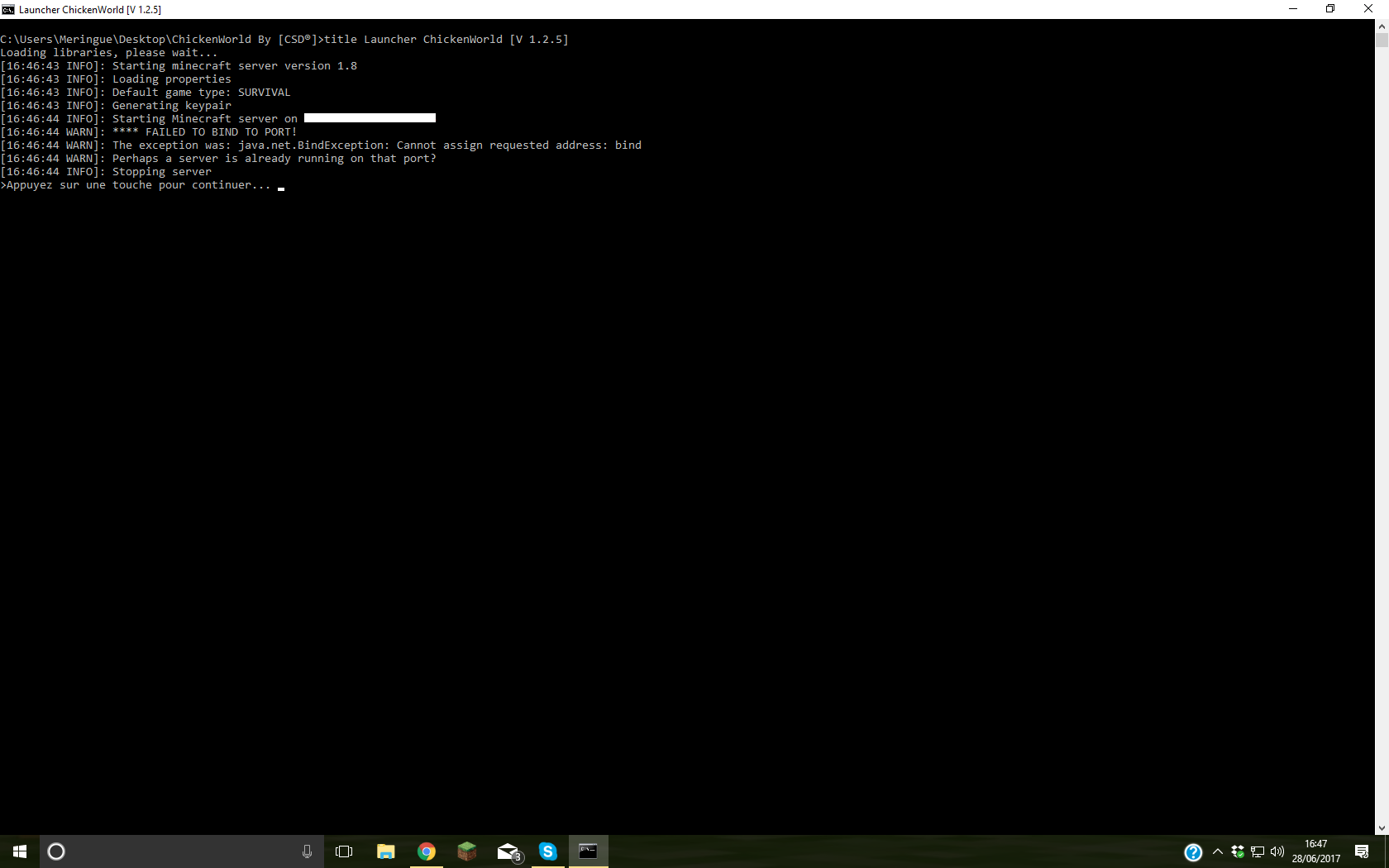
Task: Open network connection tray icon
Action: (1258, 851)
